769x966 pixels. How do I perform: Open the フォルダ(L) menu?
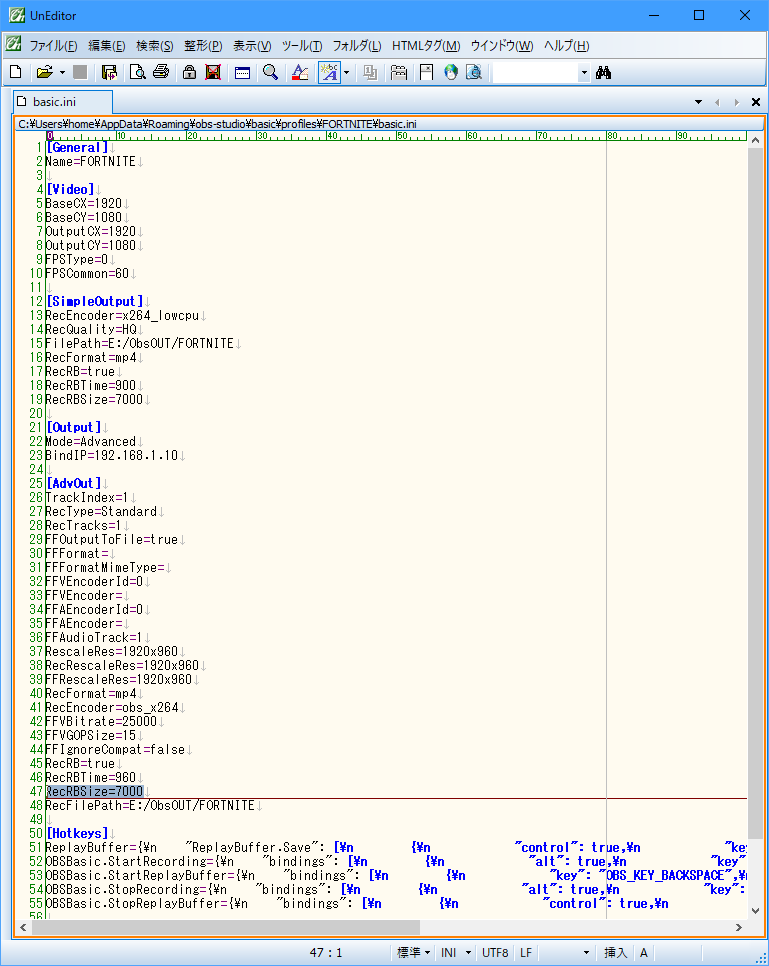357,46
